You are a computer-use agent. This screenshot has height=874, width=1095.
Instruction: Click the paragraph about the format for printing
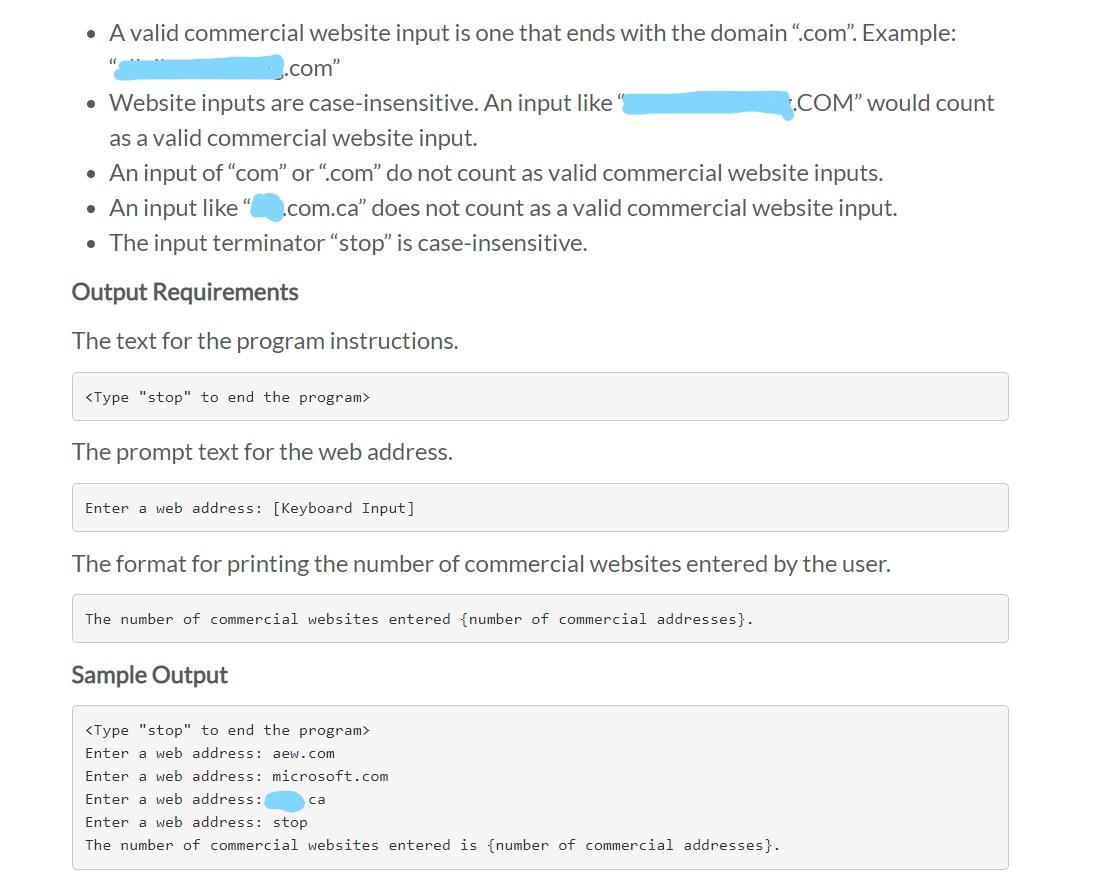480,564
